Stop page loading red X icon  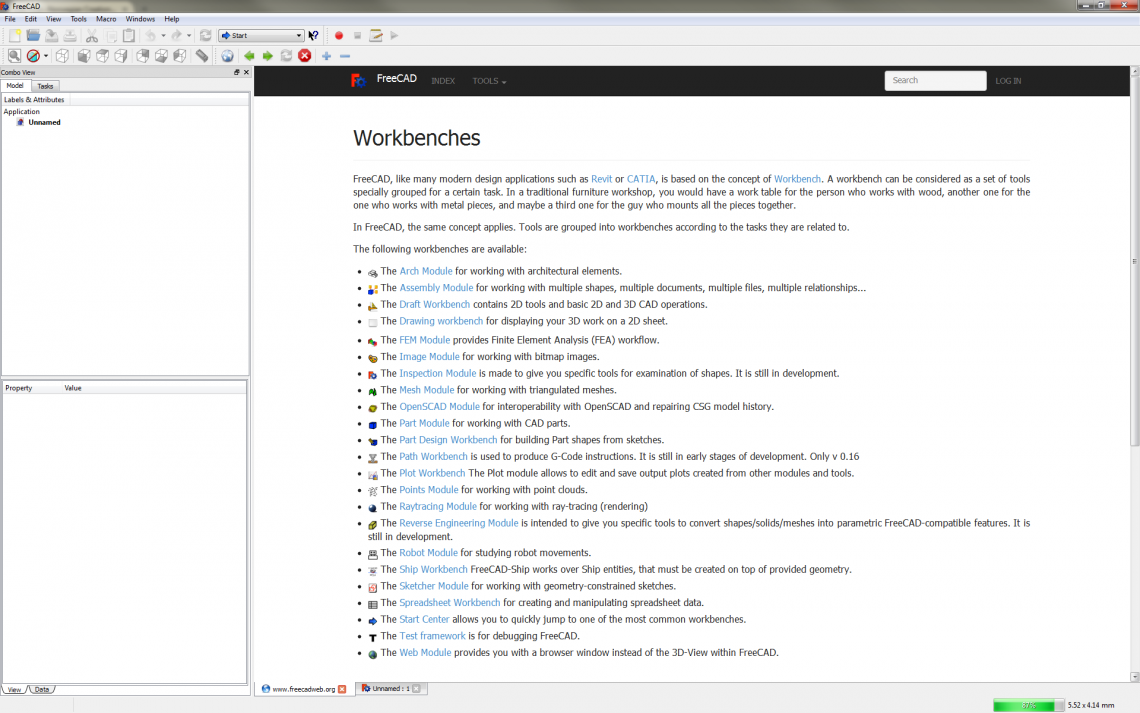(305, 56)
